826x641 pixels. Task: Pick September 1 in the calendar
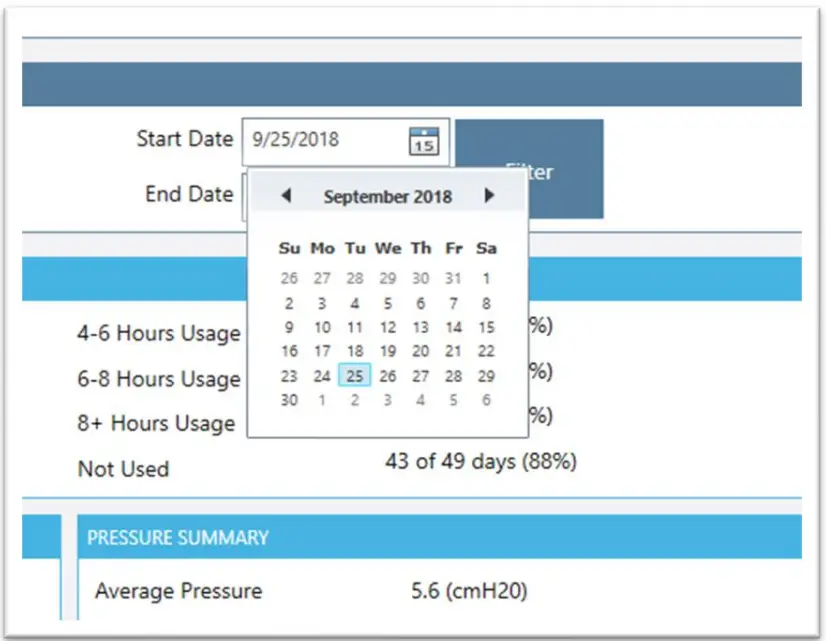point(486,279)
